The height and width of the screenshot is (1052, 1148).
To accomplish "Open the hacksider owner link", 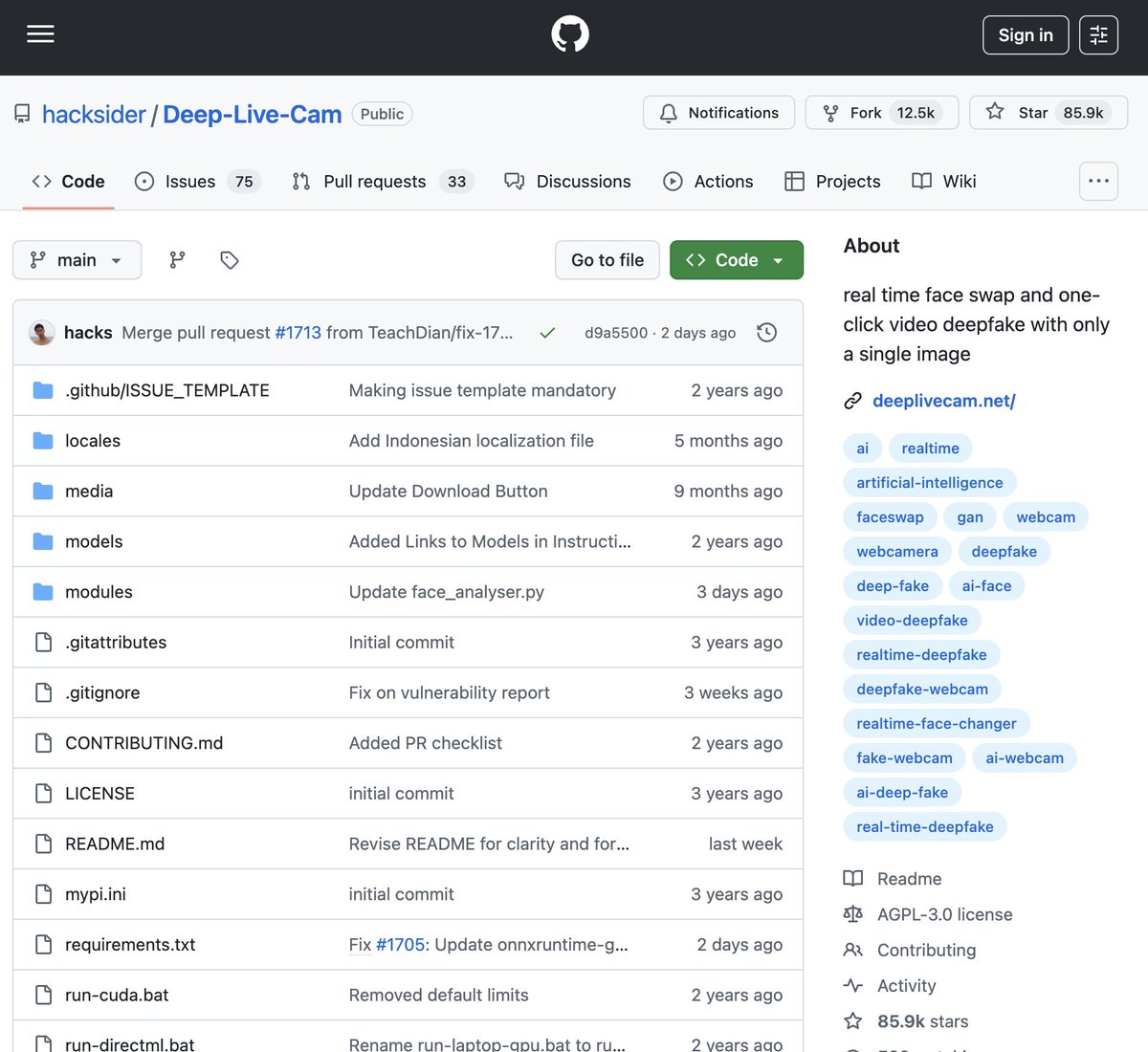I will 94,114.
